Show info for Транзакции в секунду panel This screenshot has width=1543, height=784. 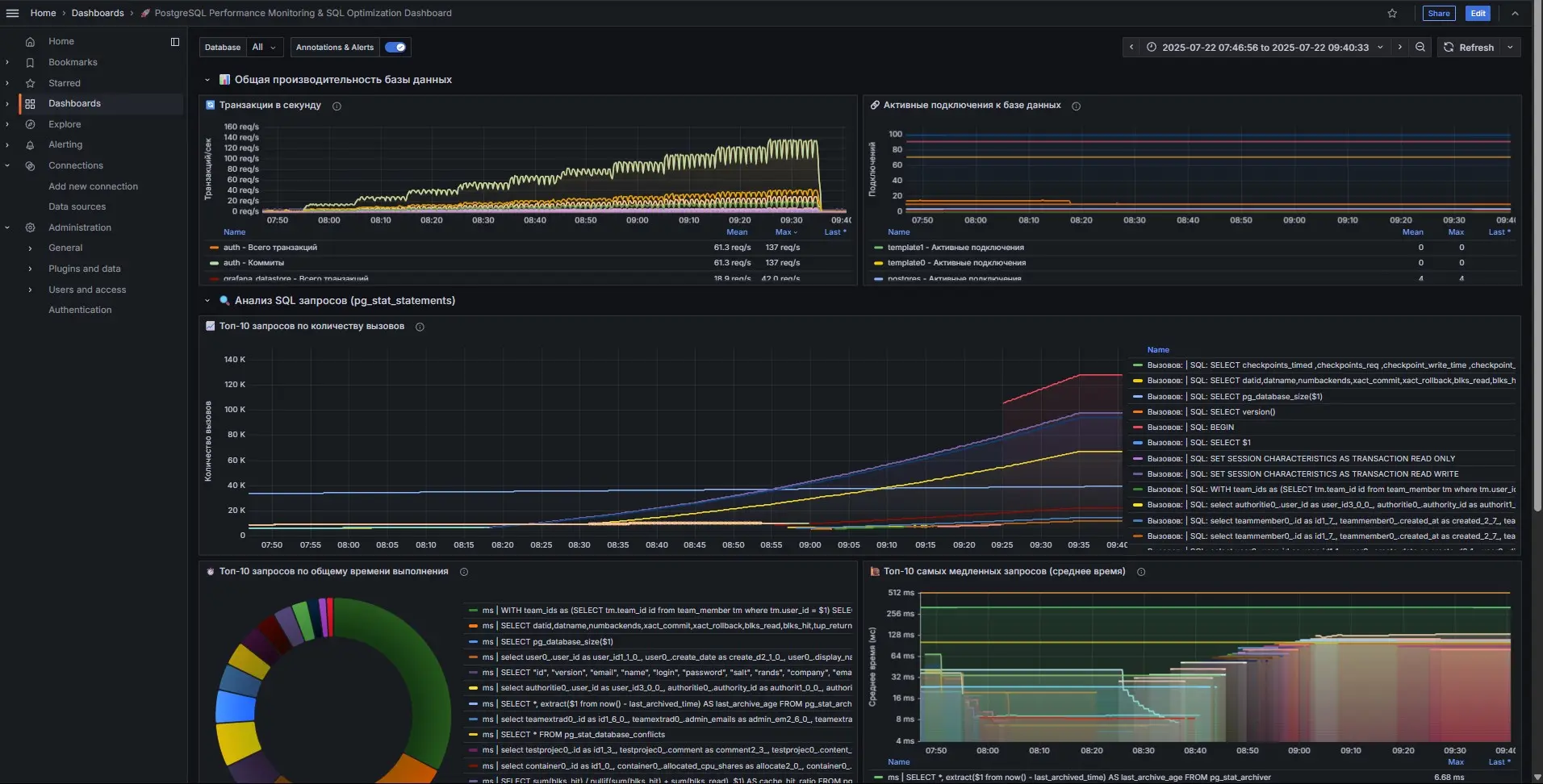[x=337, y=106]
